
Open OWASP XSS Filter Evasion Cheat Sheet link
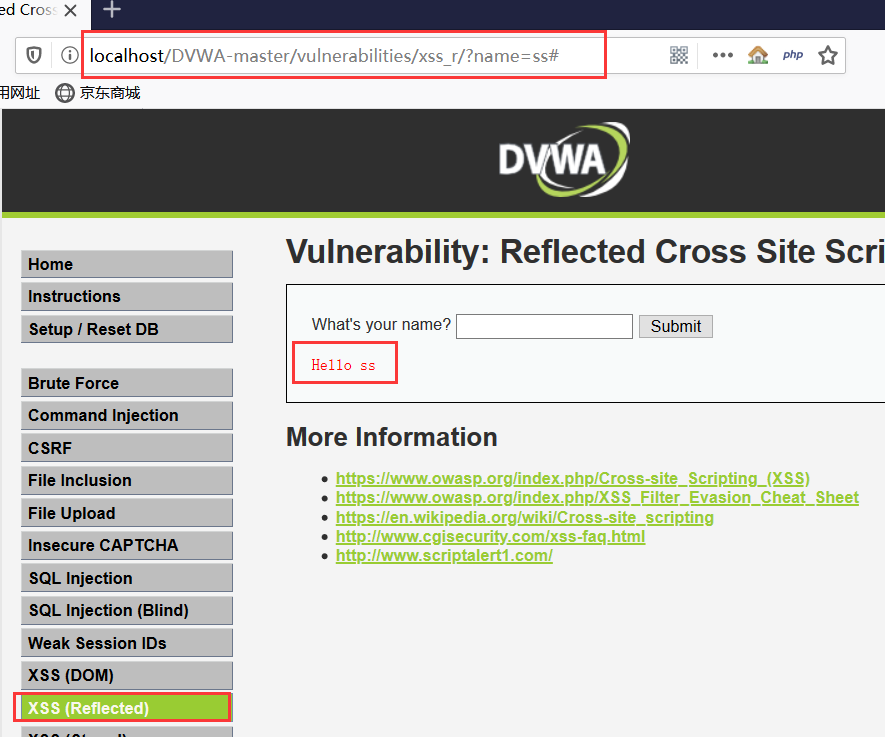point(597,498)
